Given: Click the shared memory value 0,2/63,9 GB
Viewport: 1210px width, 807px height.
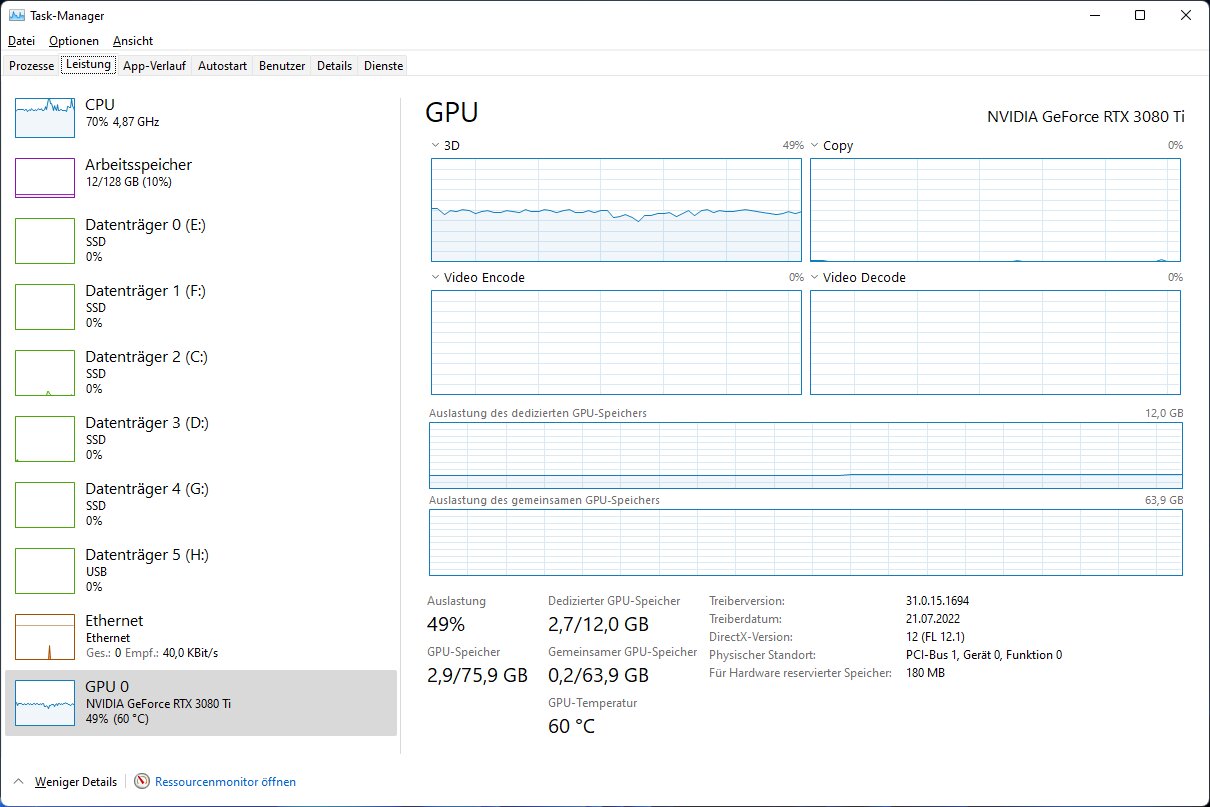Looking at the screenshot, I should click(598, 675).
